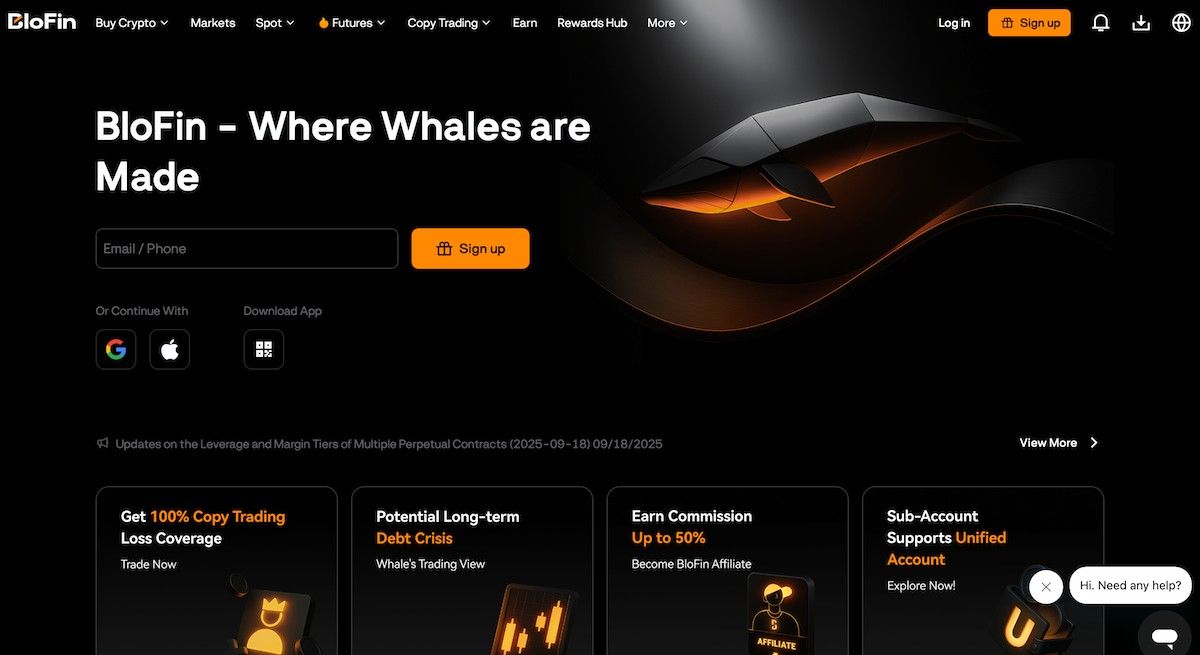Continue with Apple icon

tap(170, 349)
